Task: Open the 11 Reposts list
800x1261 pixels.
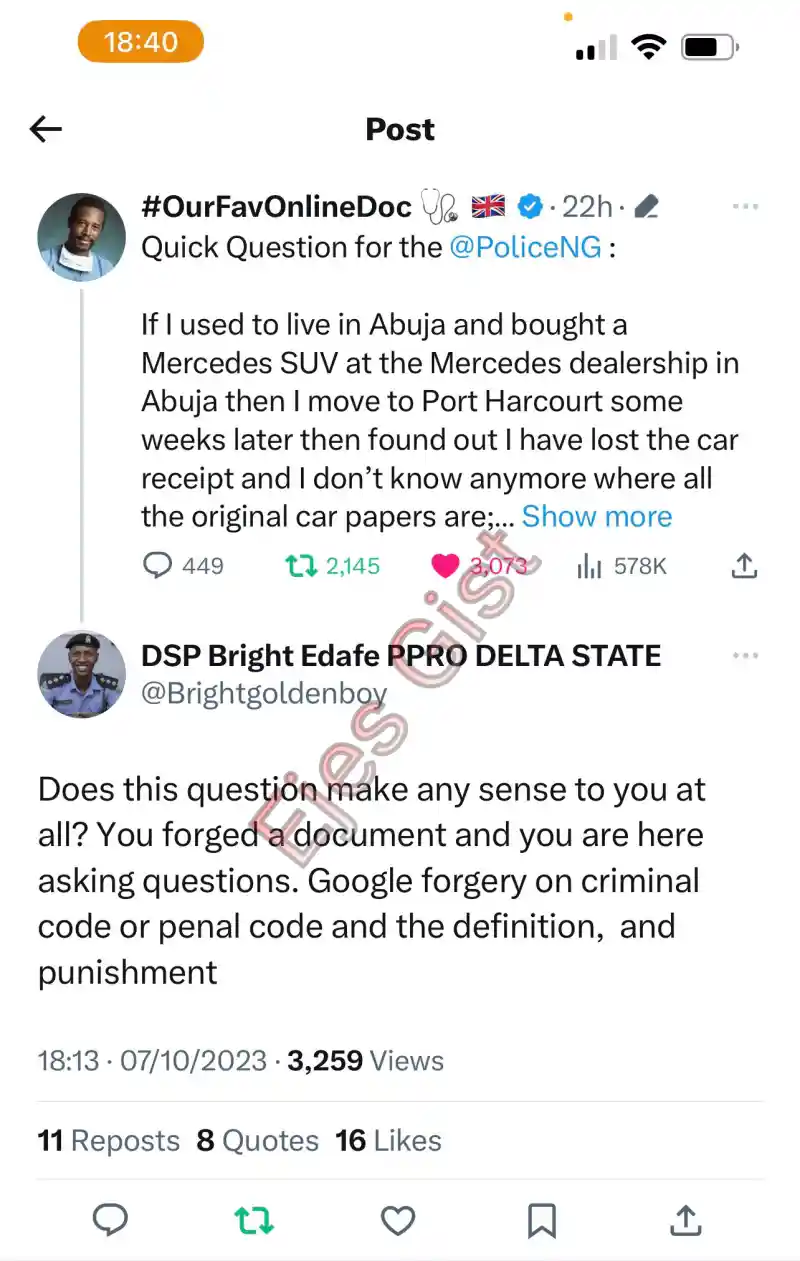Action: click(108, 1140)
